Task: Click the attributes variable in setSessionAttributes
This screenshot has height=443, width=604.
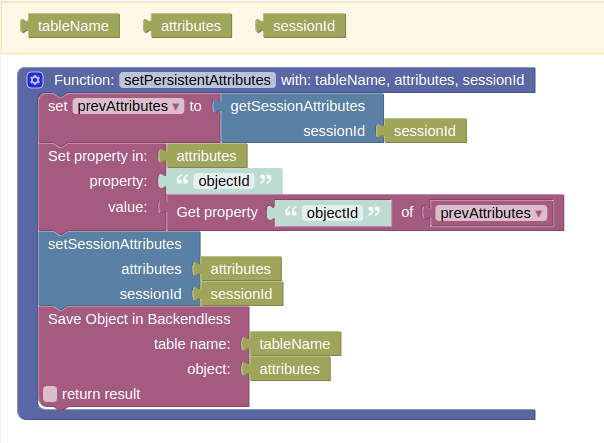Action: (x=237, y=269)
